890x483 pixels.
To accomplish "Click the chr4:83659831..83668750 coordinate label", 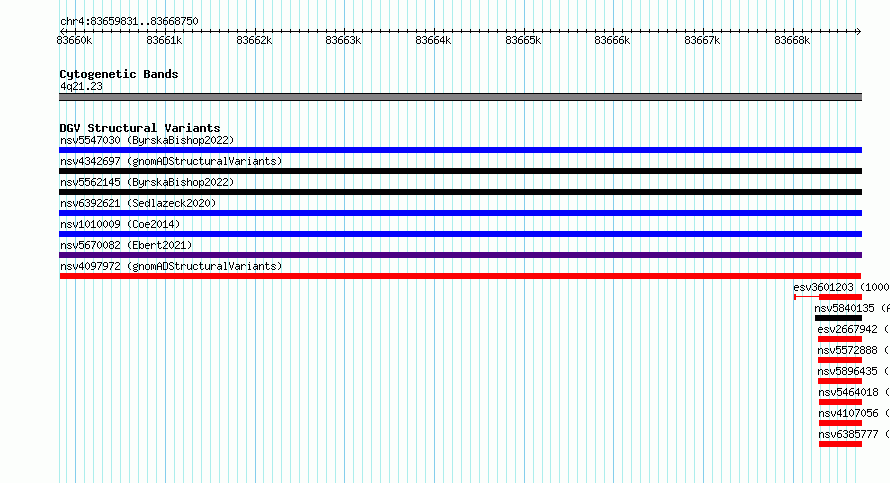I will [x=129, y=22].
